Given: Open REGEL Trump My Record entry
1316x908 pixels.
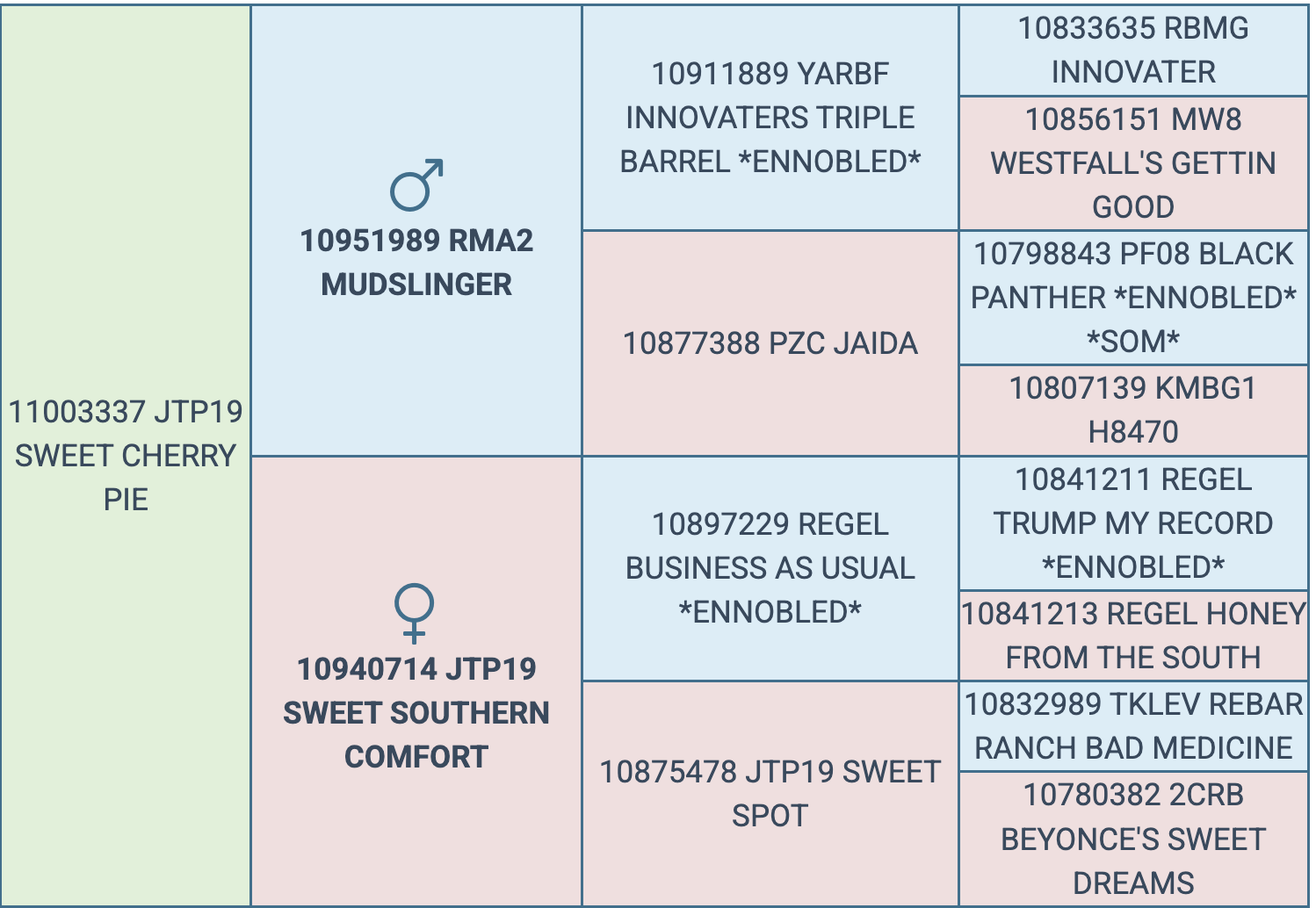Looking at the screenshot, I should coord(1133,523).
